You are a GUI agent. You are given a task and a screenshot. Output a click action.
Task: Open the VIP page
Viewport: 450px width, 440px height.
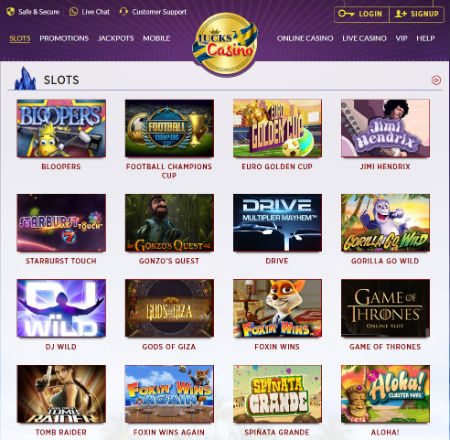click(x=401, y=38)
